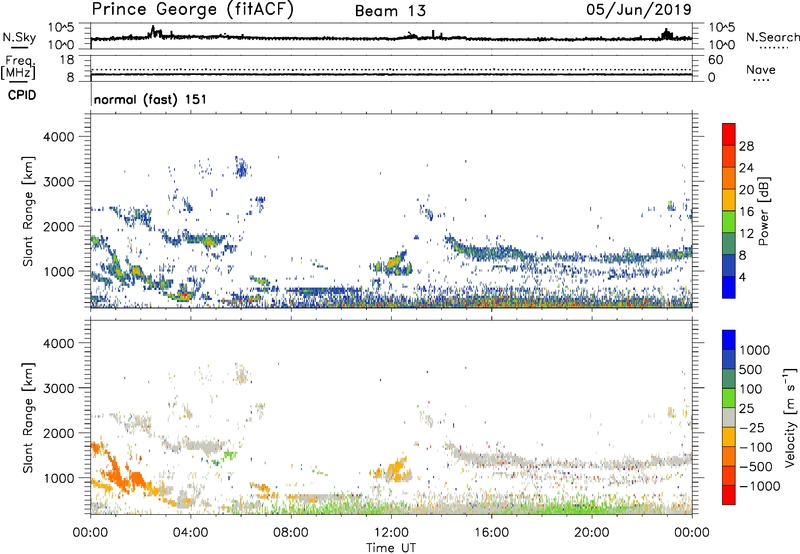Click the "N.Search" legend label

pos(773,37)
